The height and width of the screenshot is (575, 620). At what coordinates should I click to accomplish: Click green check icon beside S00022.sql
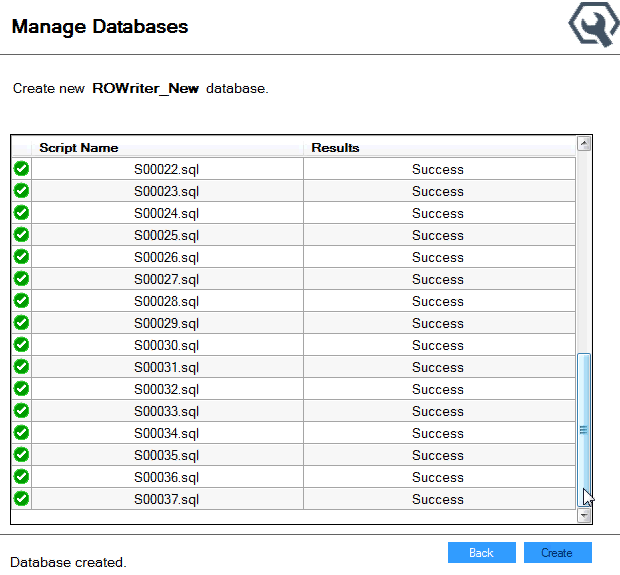21,169
